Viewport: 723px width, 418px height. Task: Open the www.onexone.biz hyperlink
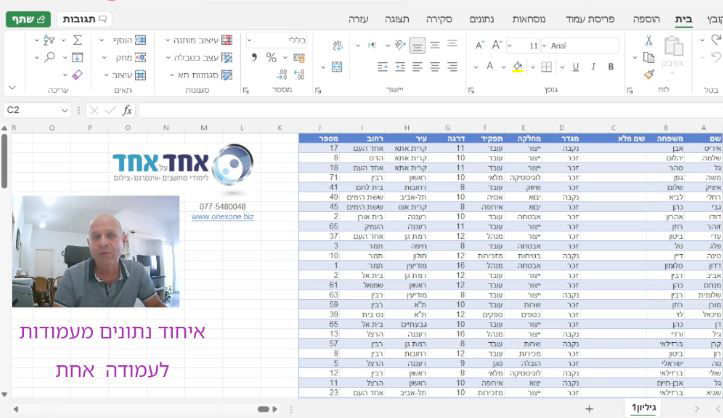coord(223,216)
